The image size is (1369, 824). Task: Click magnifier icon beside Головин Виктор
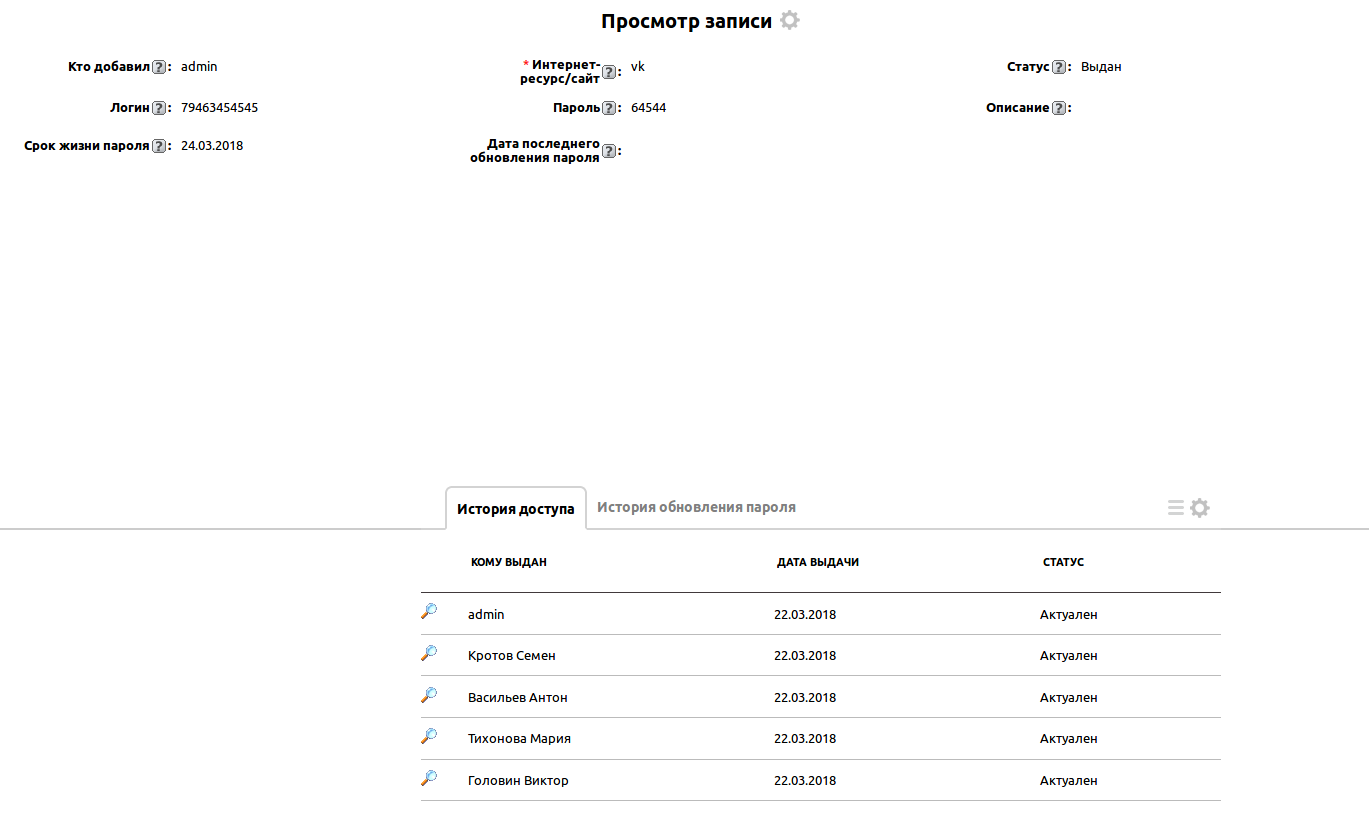pyautogui.click(x=429, y=778)
